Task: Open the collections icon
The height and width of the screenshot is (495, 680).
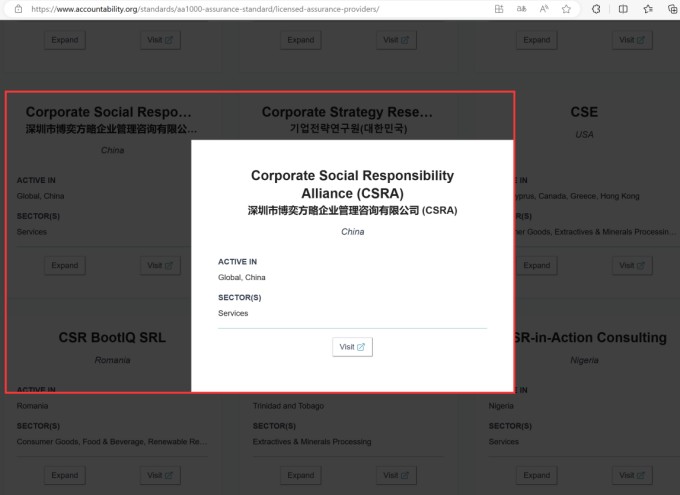Action: [673, 9]
